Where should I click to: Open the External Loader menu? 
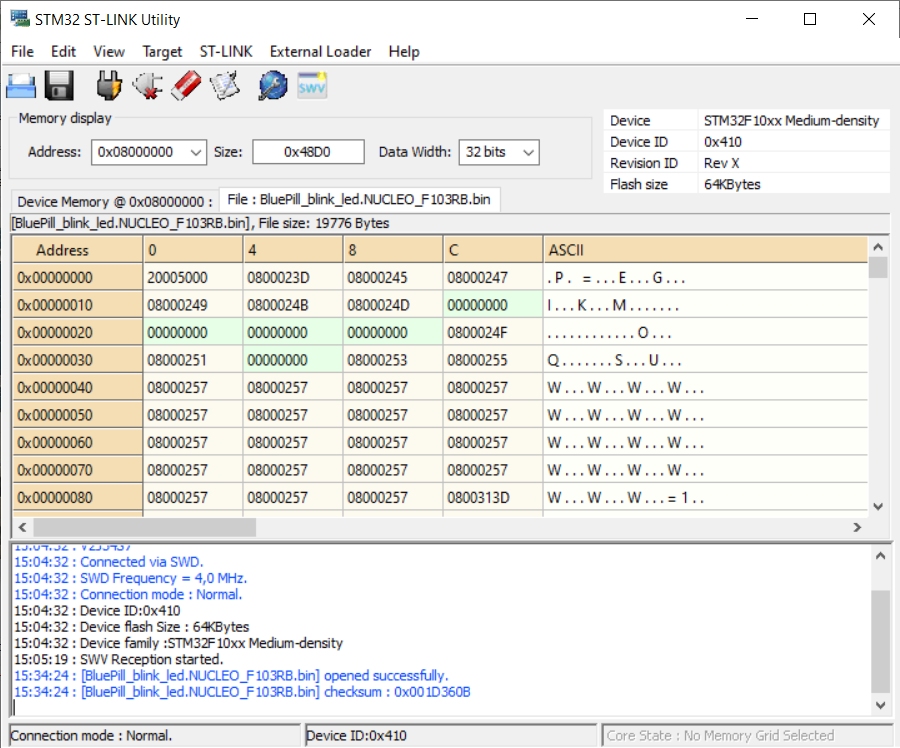click(x=320, y=51)
